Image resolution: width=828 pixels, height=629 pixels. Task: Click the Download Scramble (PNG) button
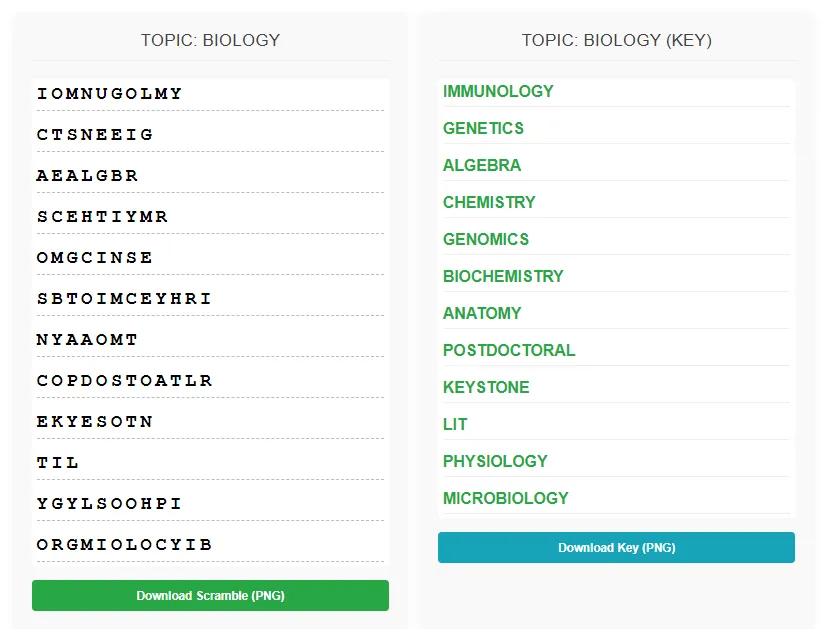tap(210, 595)
